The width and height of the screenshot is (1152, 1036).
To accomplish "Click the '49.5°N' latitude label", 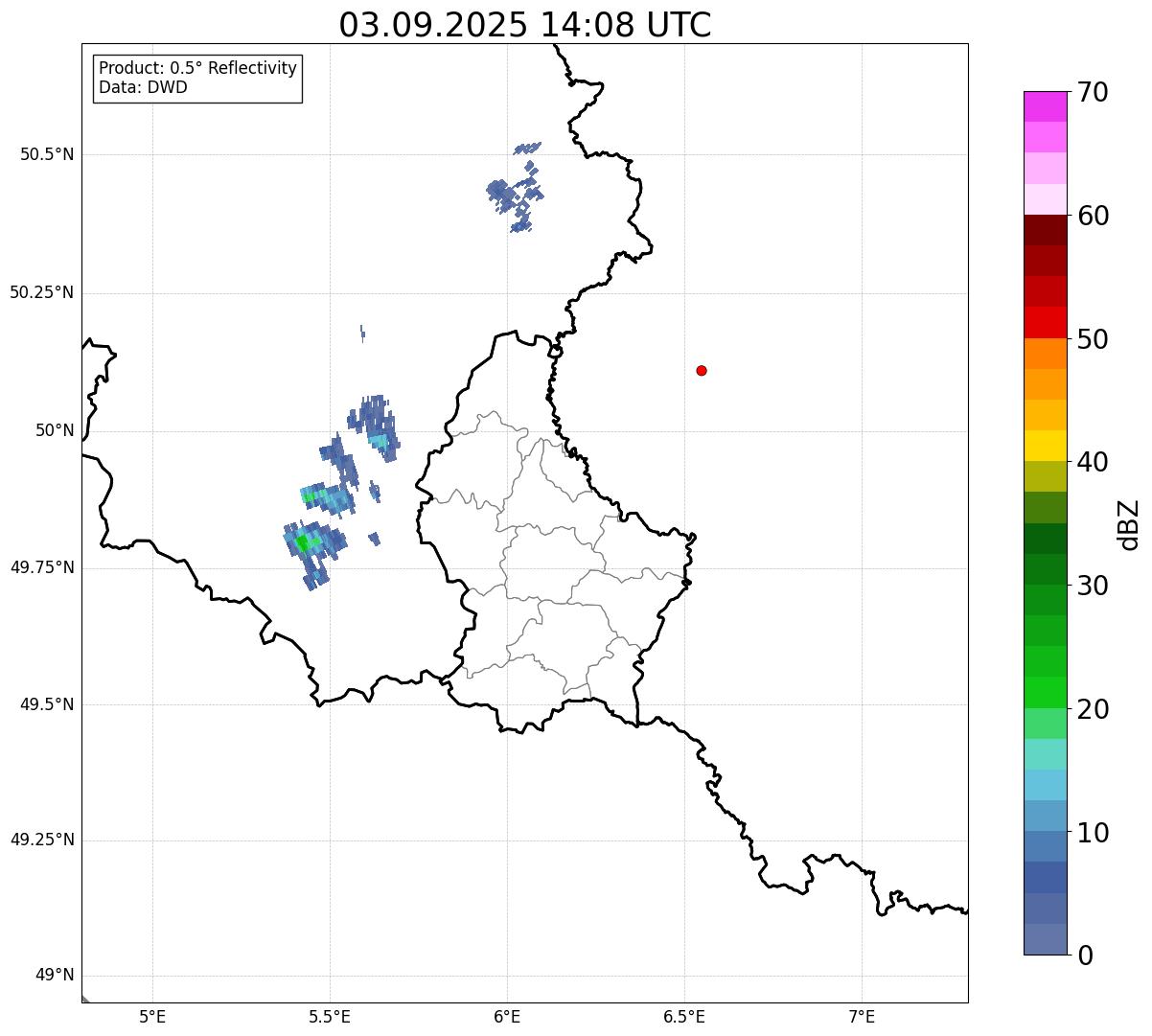I will (x=47, y=704).
